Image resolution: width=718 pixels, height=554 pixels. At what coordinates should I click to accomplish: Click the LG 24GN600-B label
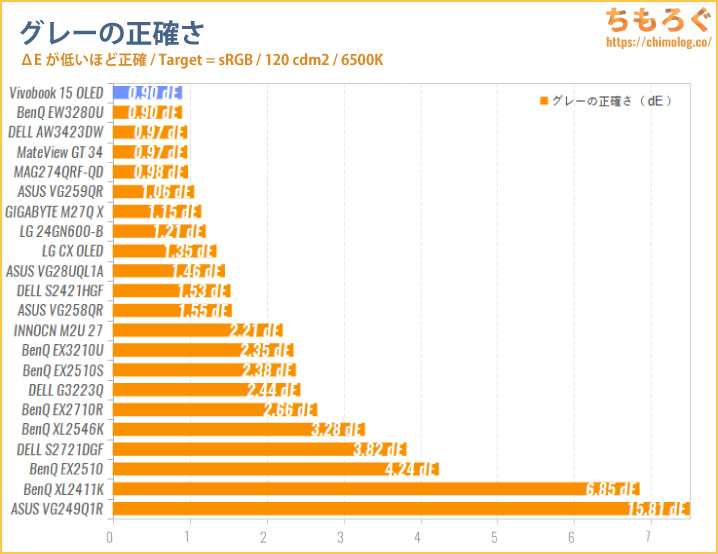(x=61, y=231)
